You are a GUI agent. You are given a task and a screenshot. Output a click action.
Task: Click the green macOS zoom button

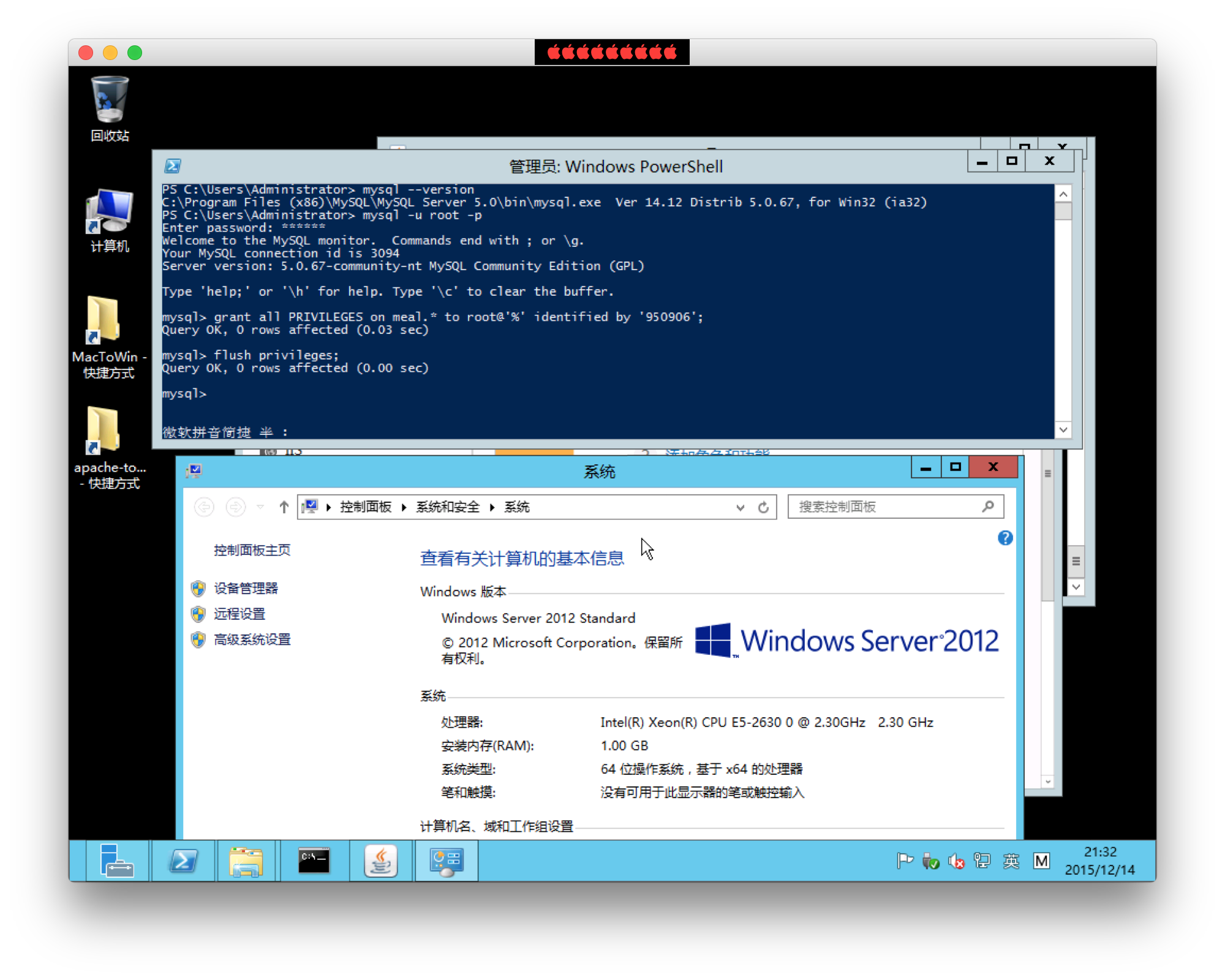click(135, 53)
